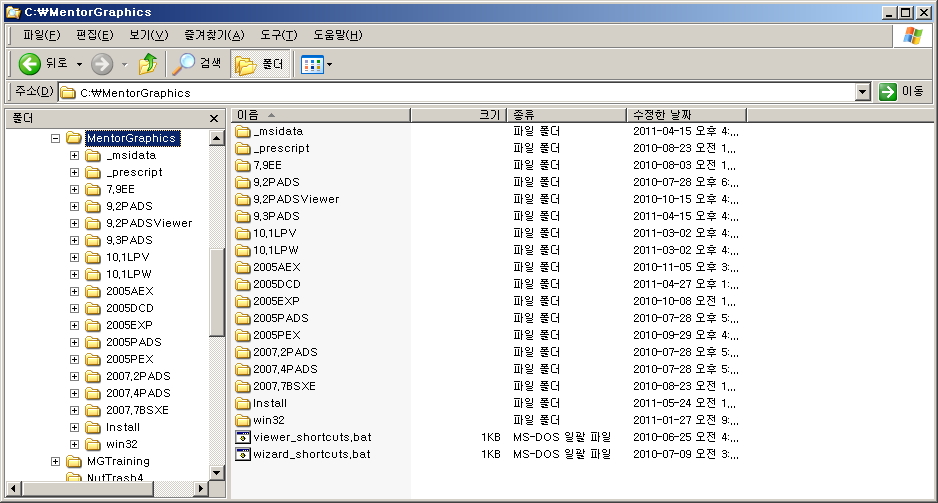
Task: Expand the 9.2PADS tree node
Action: point(74,206)
